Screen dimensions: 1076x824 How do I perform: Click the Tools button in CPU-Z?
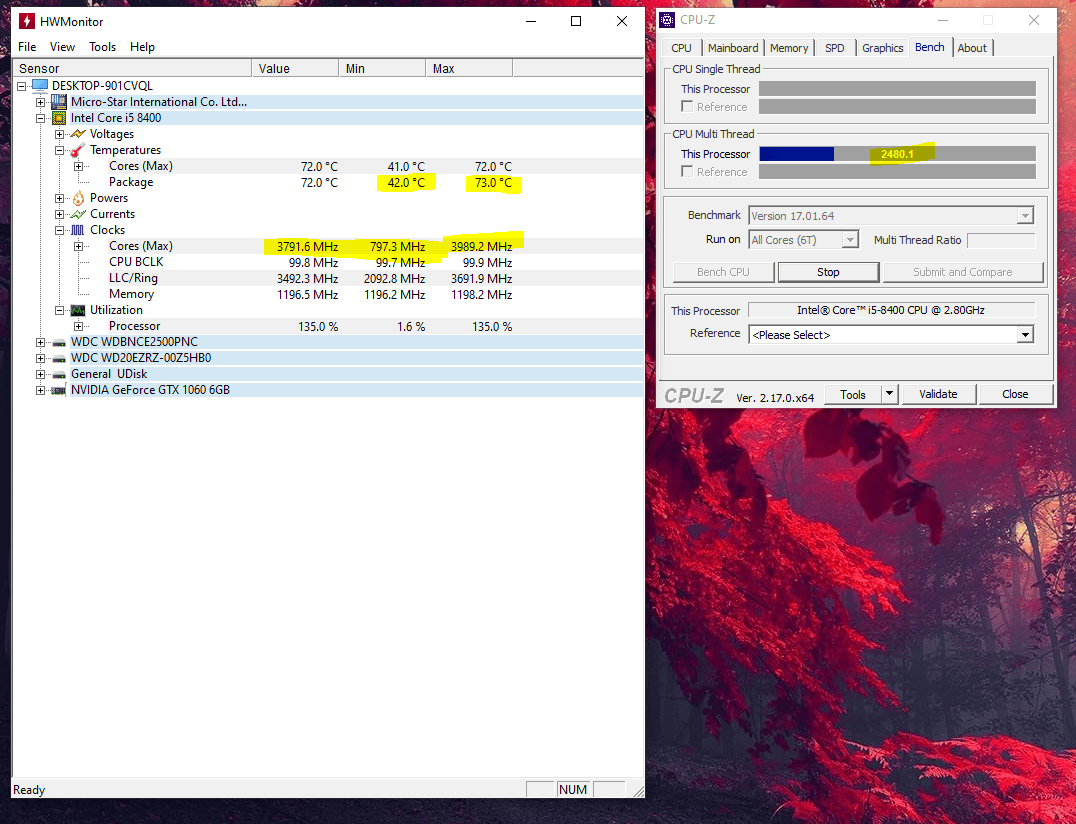(x=852, y=394)
